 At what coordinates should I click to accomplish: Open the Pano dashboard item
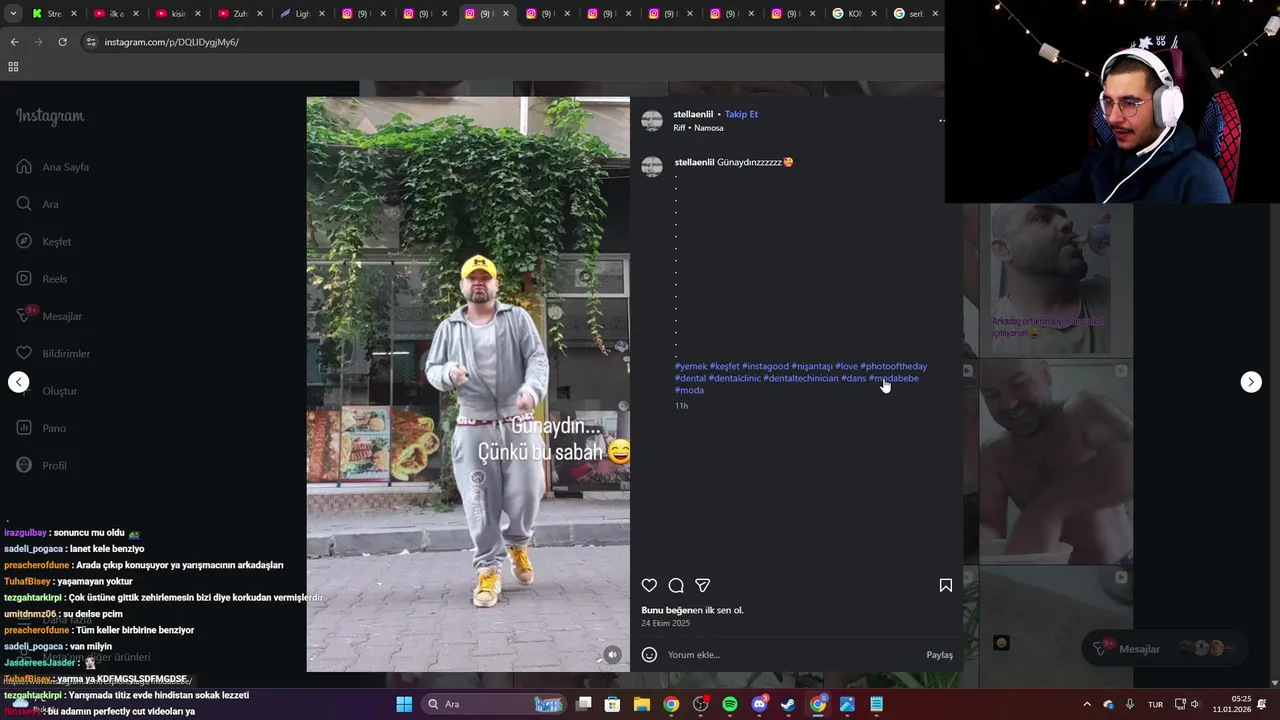pos(41,428)
